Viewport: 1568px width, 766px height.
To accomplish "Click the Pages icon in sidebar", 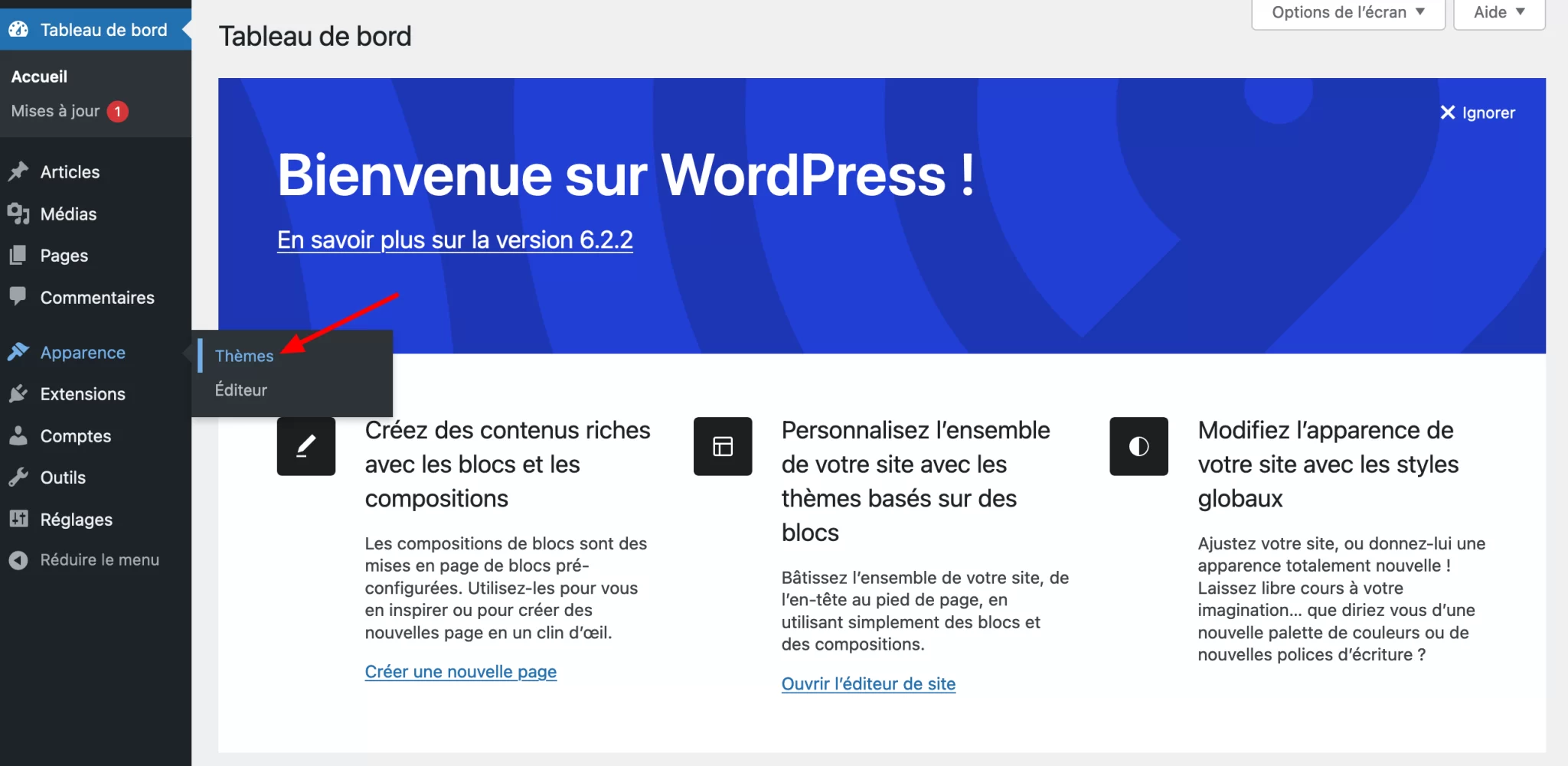I will [18, 256].
